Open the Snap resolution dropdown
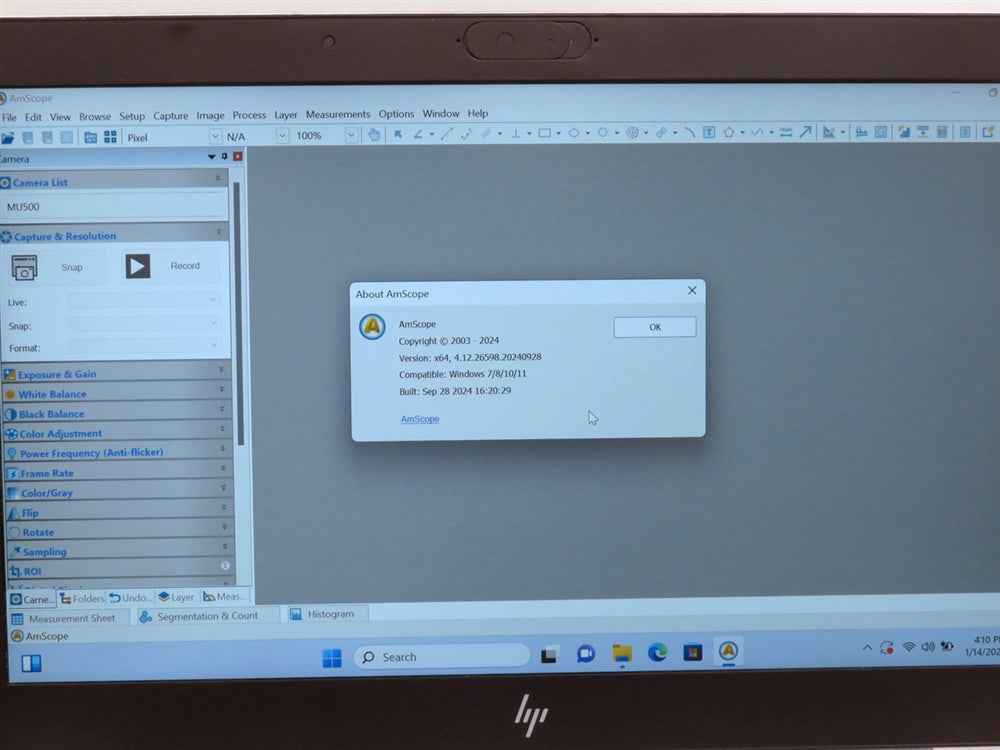Image resolution: width=1000 pixels, height=750 pixels. pyautogui.click(x=145, y=324)
